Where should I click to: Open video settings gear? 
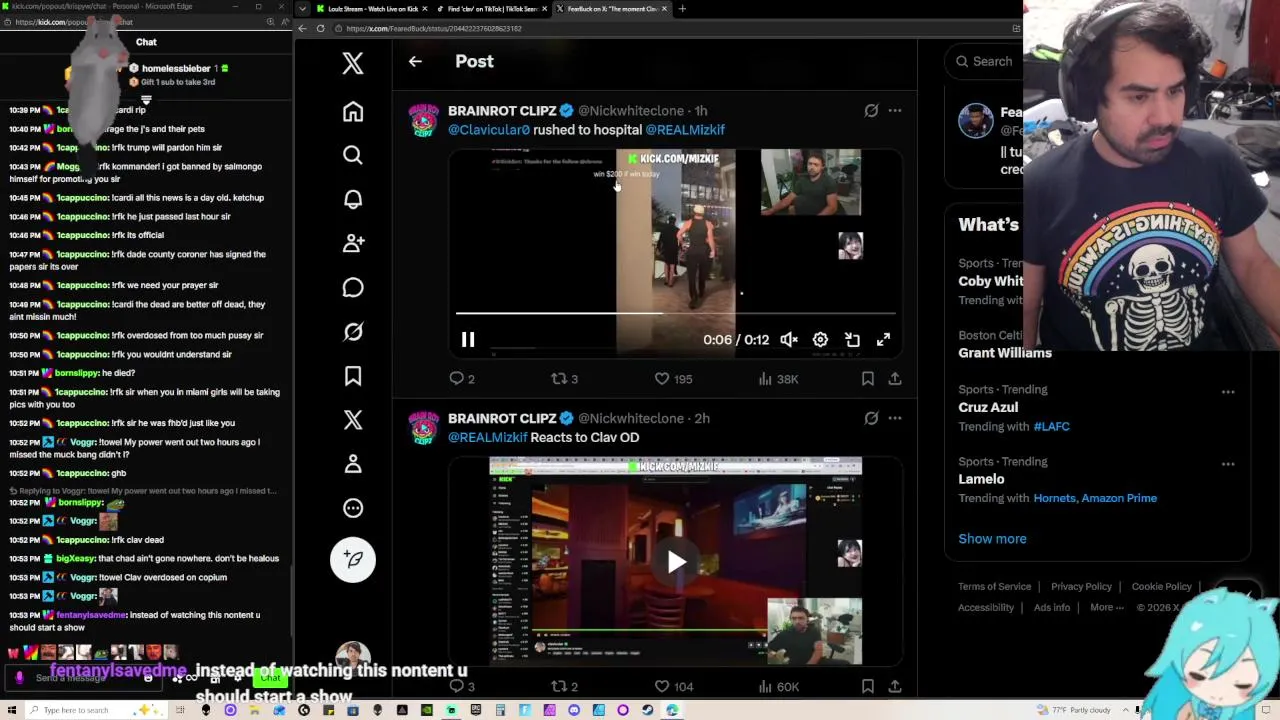coord(820,340)
